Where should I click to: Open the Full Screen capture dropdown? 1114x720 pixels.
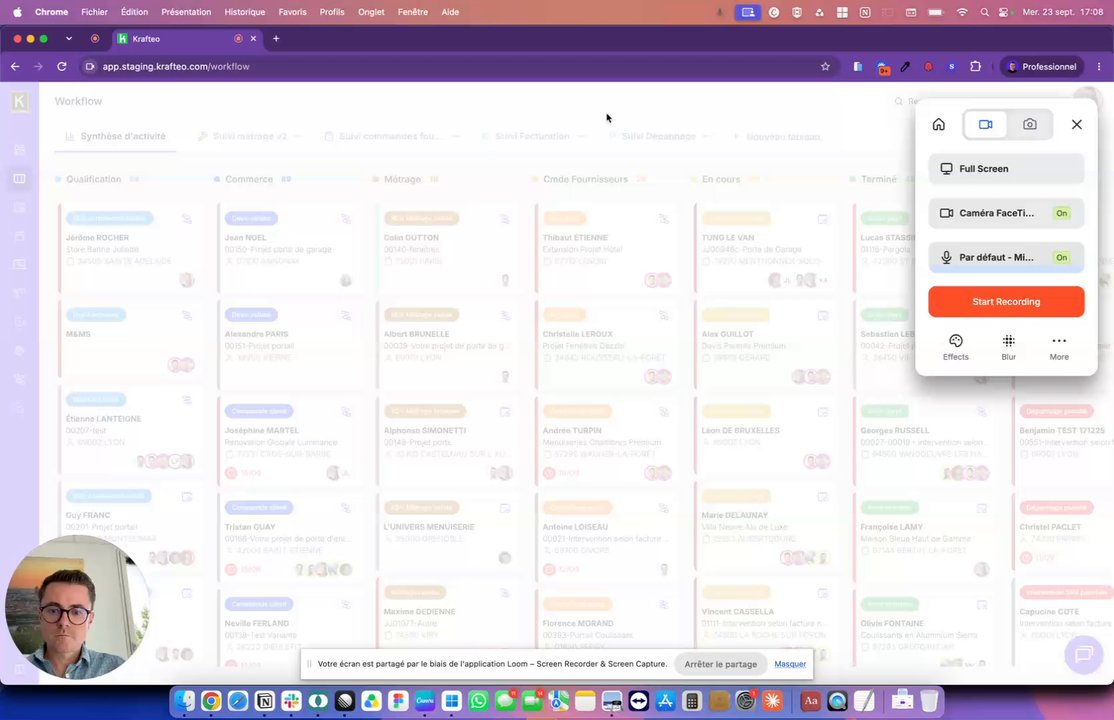coord(1006,168)
